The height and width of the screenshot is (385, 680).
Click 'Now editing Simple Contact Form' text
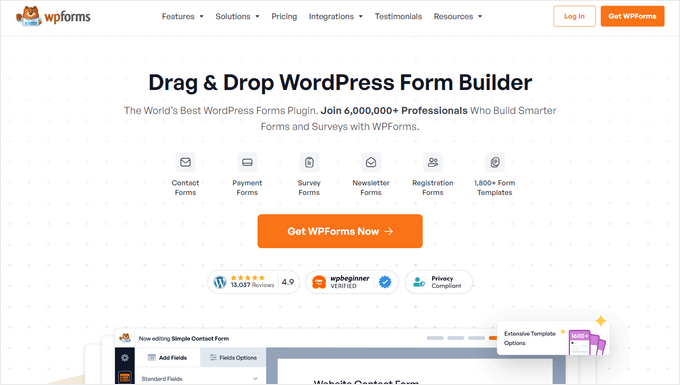click(184, 339)
